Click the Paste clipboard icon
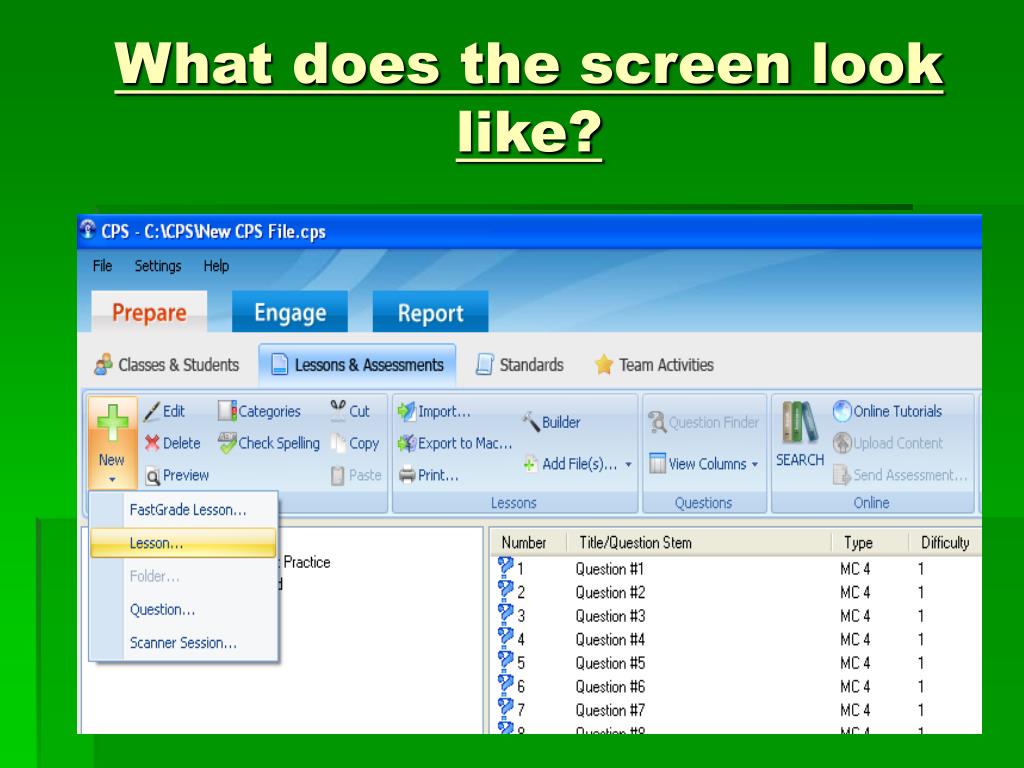Image resolution: width=1024 pixels, height=768 pixels. (338, 475)
